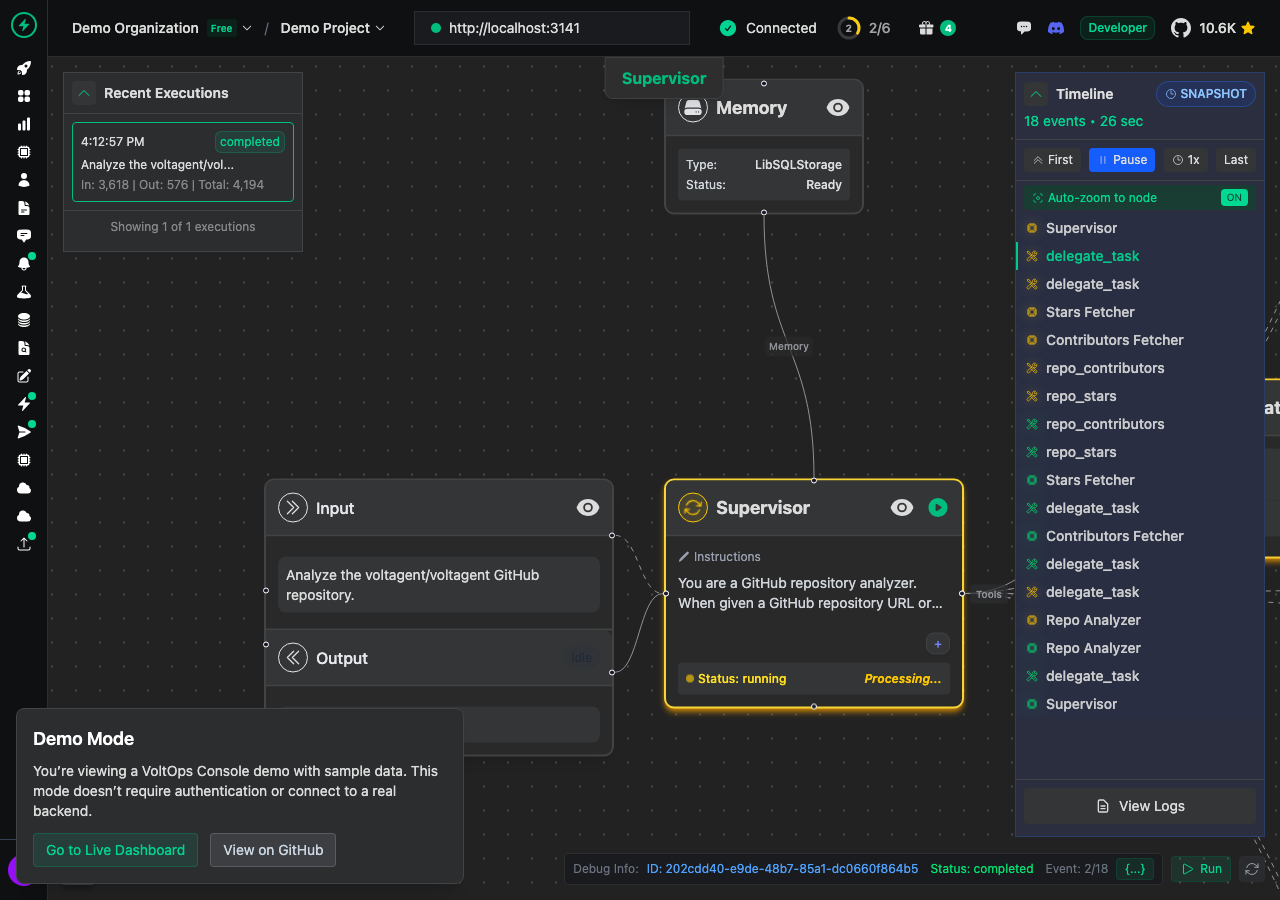The width and height of the screenshot is (1280, 900).
Task: Open the flask experiments sidebar icon
Action: point(24,292)
